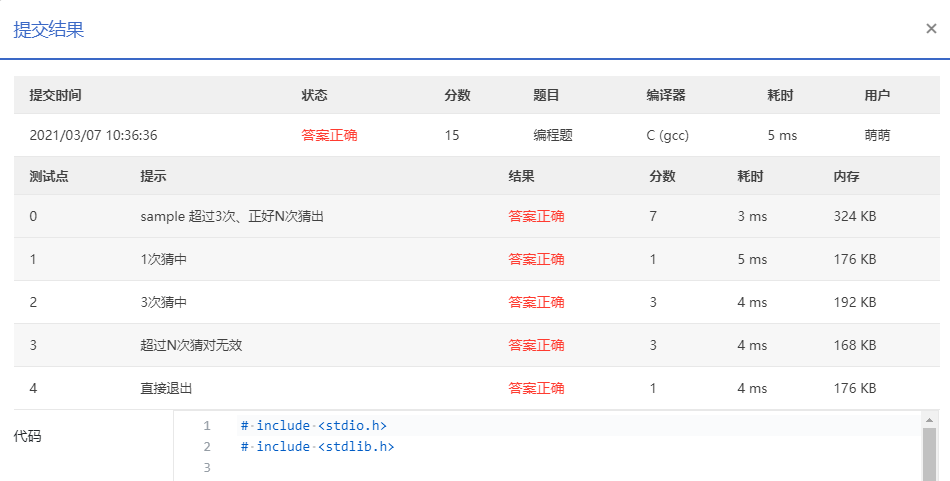Click hint 'sample 超过3次、正好N次猜出'
The width and height of the screenshot is (950, 481).
[232, 216]
